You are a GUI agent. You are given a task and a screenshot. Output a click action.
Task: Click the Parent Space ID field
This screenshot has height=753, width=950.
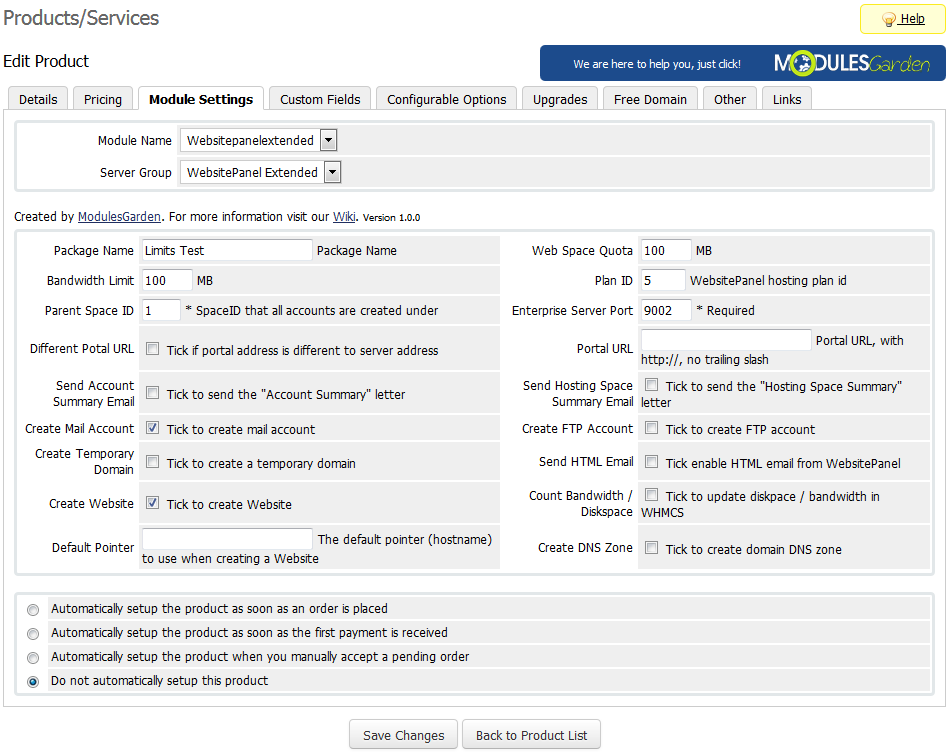[x=161, y=311]
